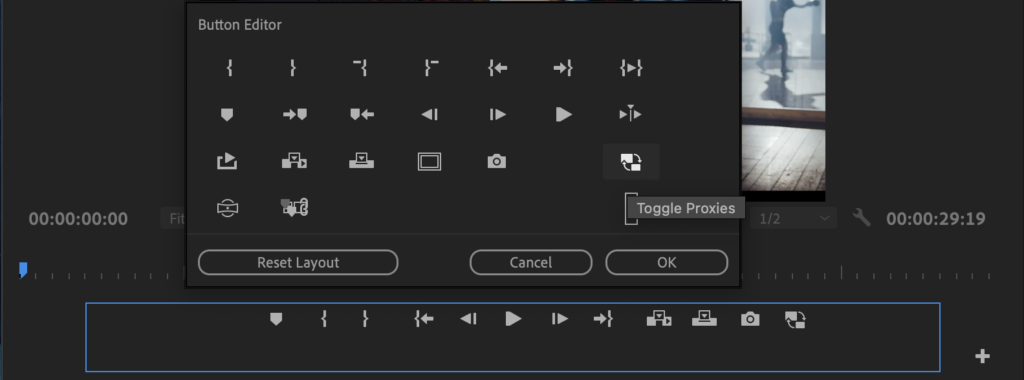This screenshot has height=380, width=1024.
Task: Click the 00:00:29:19 duration timecode
Action: click(x=936, y=219)
